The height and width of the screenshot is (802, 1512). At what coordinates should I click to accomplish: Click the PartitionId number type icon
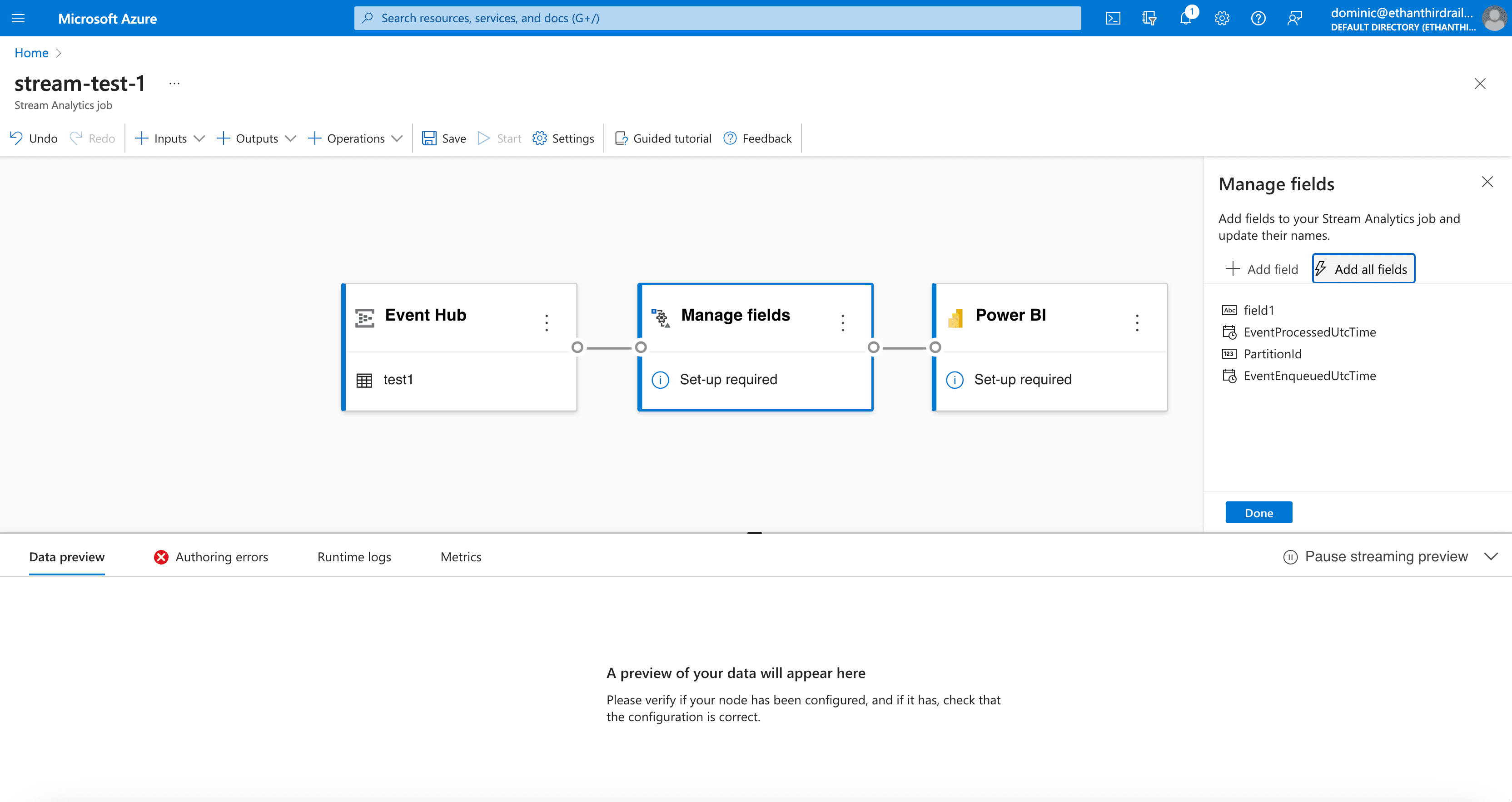point(1229,354)
